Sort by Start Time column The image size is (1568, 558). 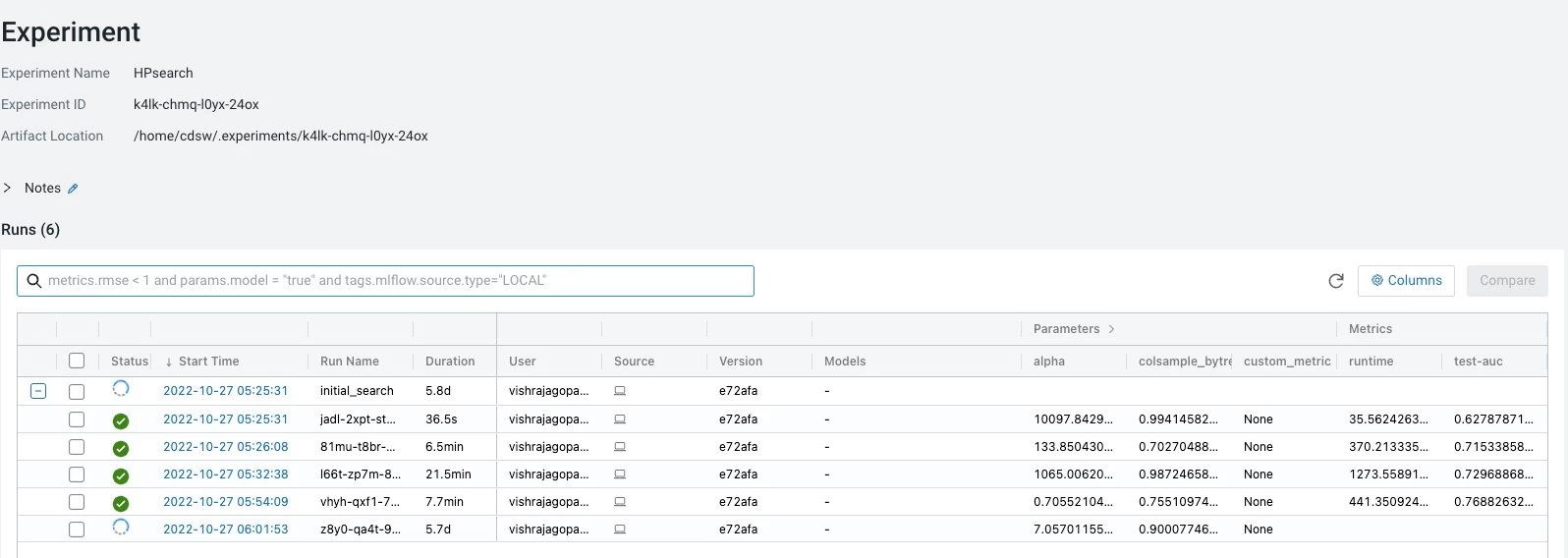(x=208, y=362)
